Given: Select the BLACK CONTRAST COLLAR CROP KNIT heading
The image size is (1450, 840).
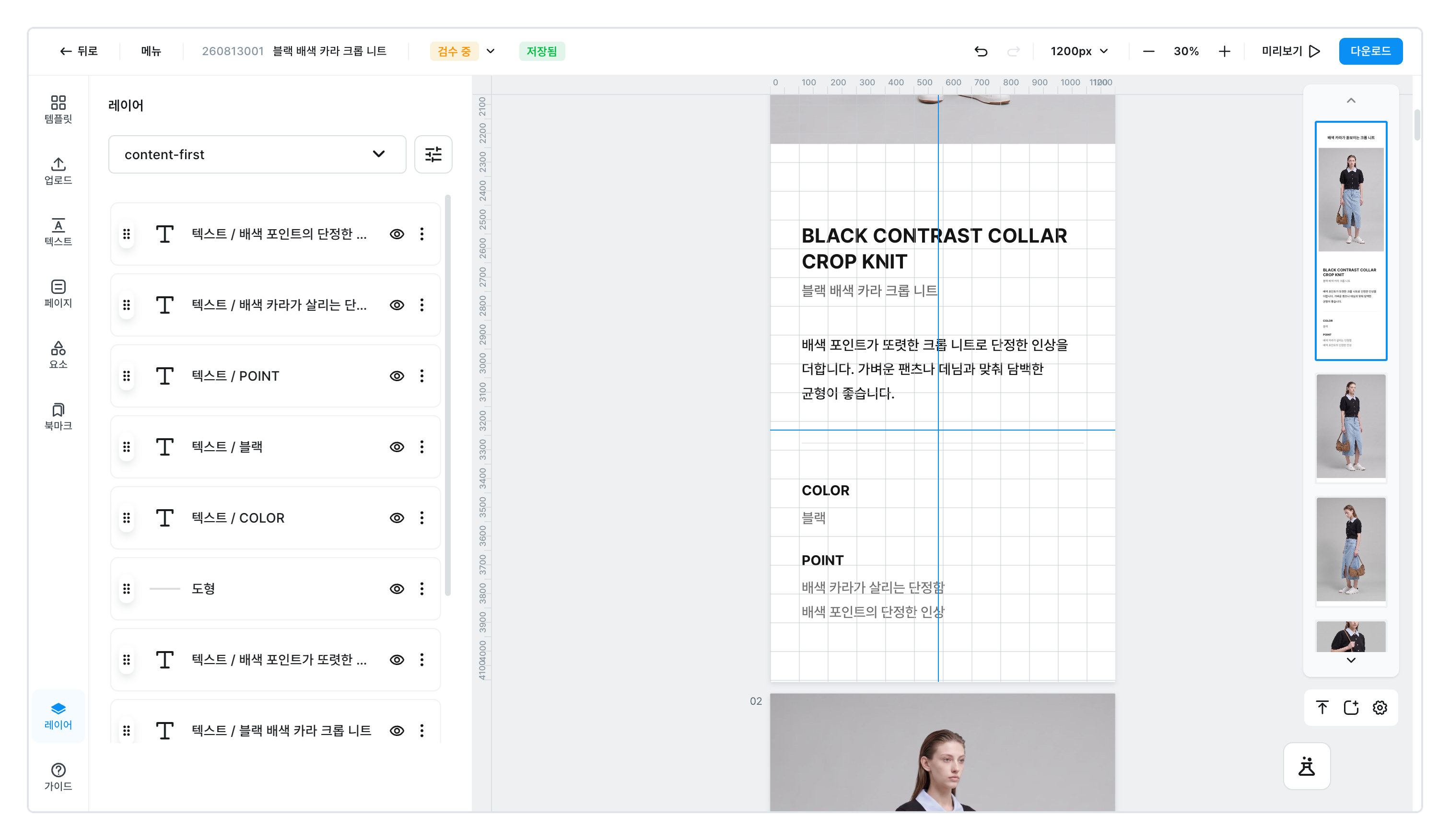Looking at the screenshot, I should [935, 248].
